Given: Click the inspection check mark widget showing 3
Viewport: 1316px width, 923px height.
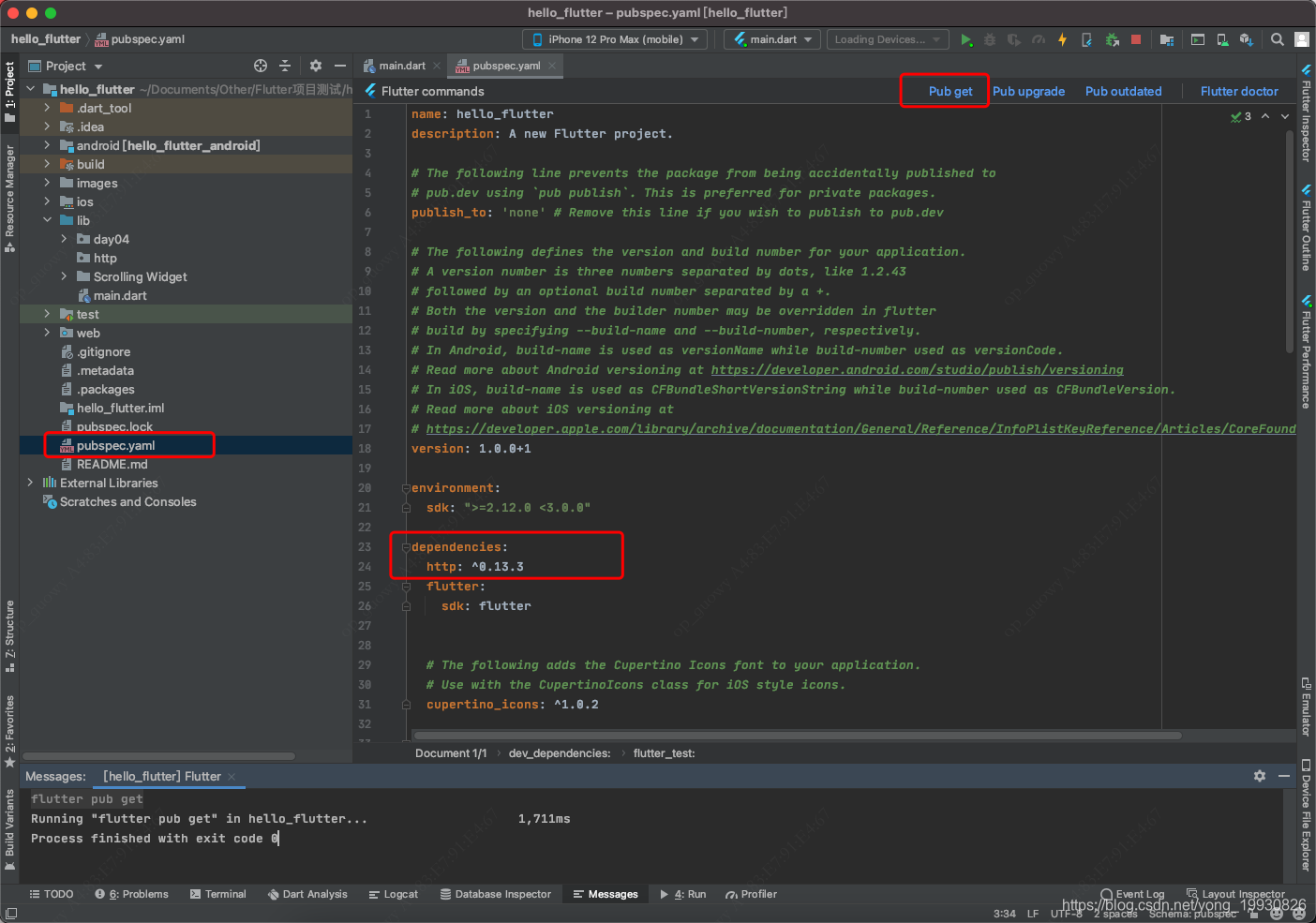Looking at the screenshot, I should (x=1241, y=116).
